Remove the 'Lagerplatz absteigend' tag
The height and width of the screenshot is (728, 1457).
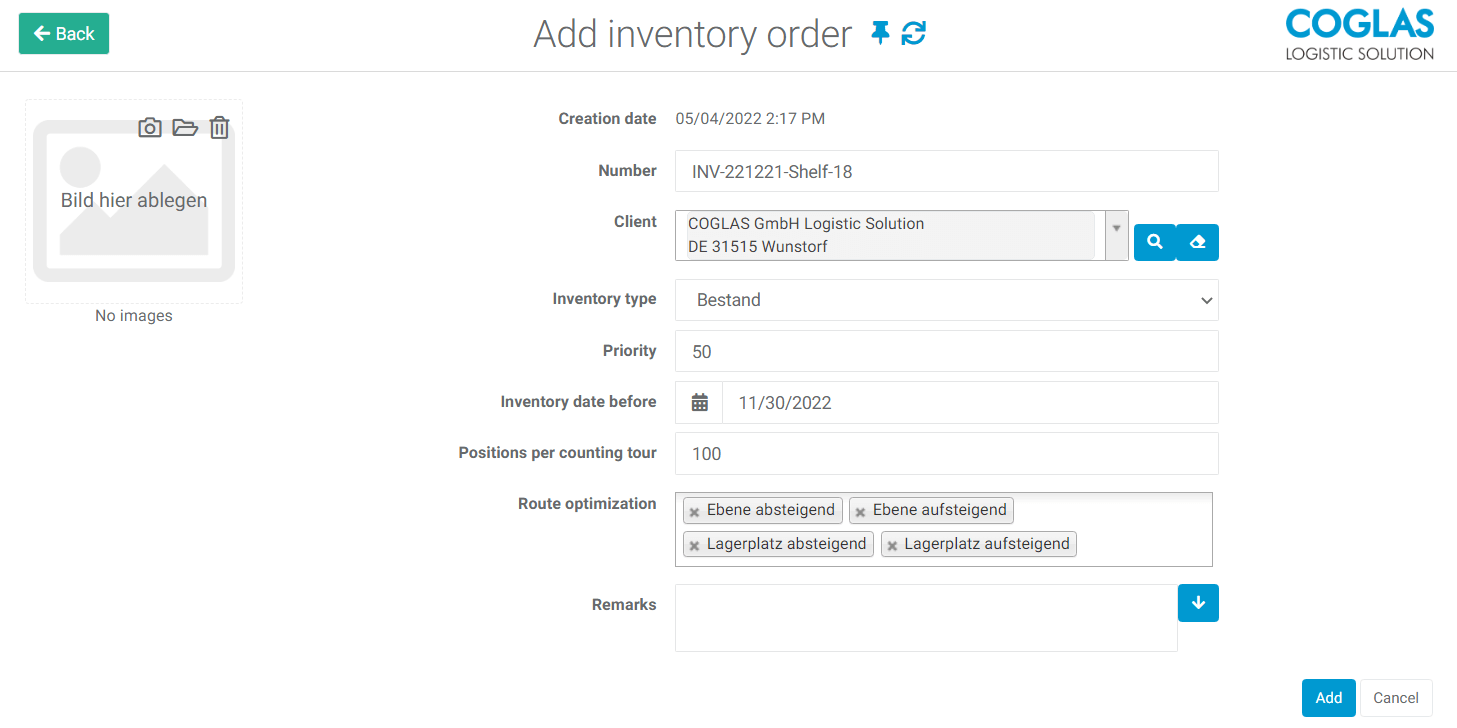(694, 546)
